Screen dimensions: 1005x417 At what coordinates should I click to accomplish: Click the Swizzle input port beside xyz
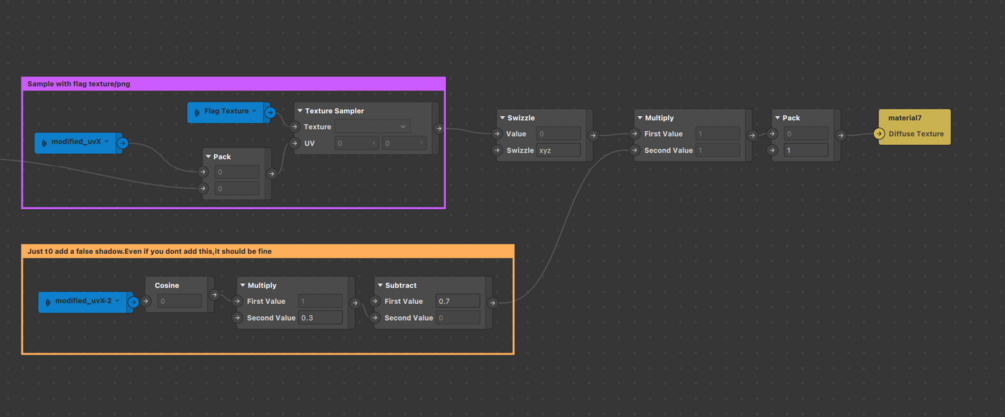[x=497, y=151]
